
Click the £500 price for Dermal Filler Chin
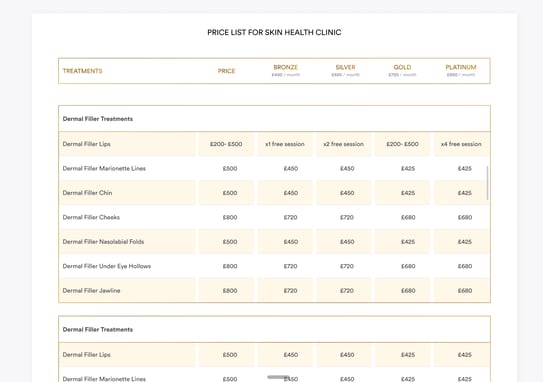pos(230,193)
